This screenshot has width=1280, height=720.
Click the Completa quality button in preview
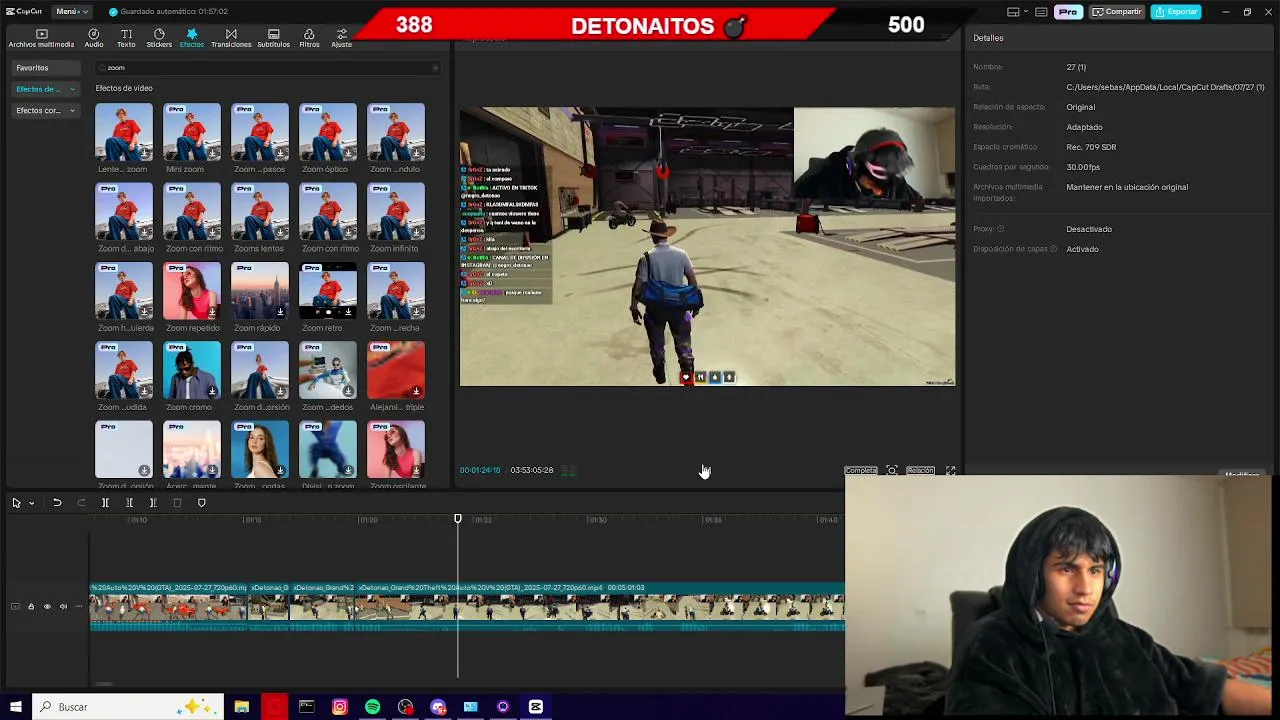[x=861, y=471]
